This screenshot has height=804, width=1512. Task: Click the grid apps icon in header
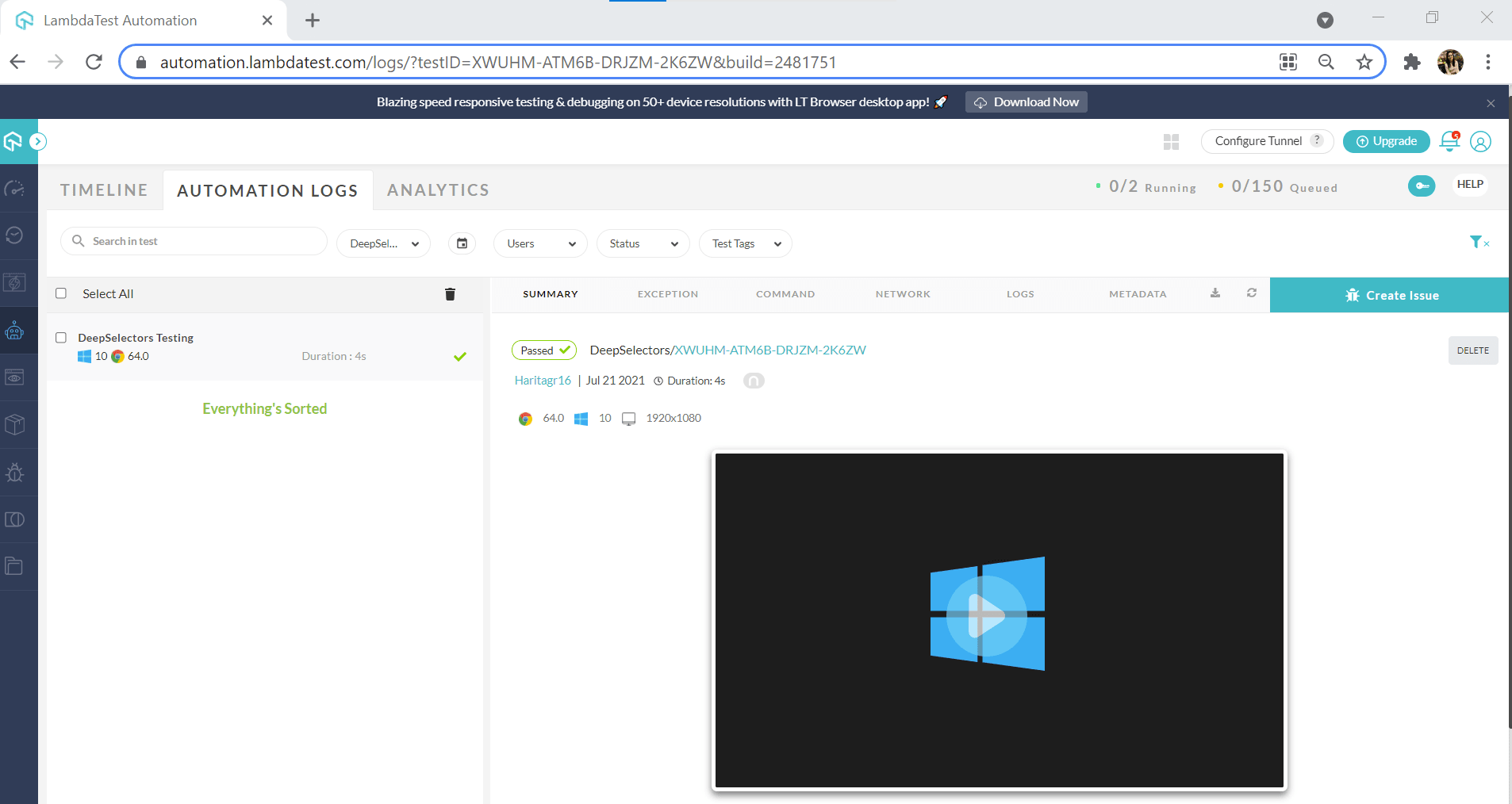pos(1171,142)
